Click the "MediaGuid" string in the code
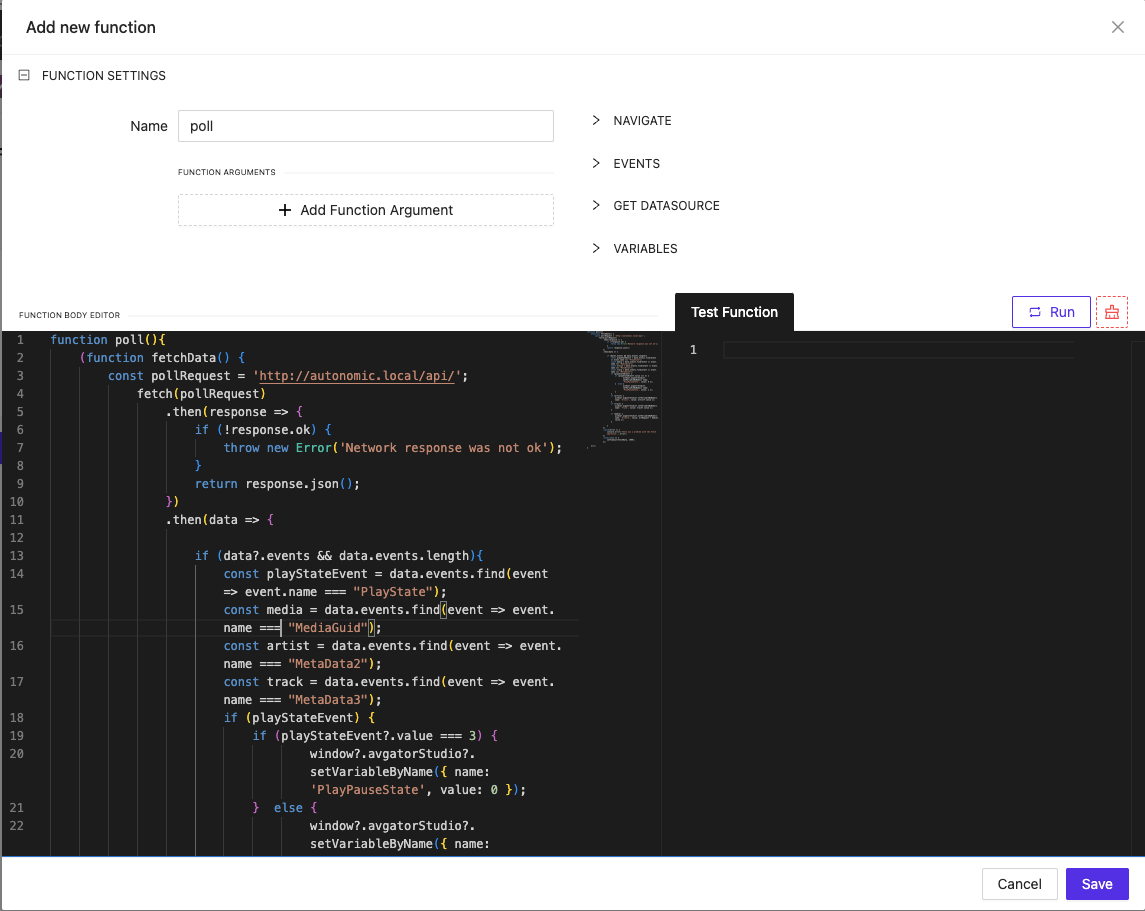This screenshot has width=1145, height=911. pos(326,628)
